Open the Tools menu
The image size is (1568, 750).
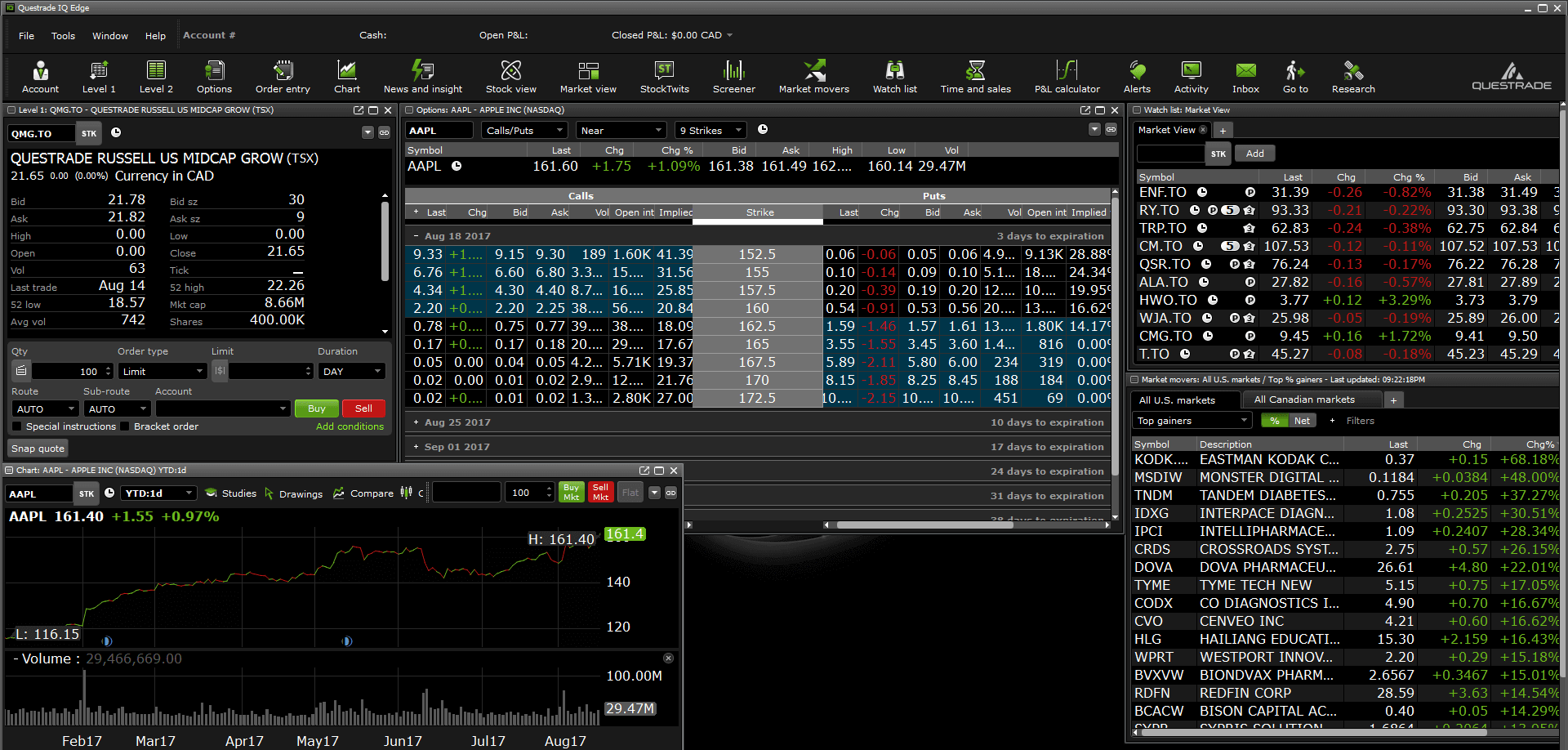63,36
